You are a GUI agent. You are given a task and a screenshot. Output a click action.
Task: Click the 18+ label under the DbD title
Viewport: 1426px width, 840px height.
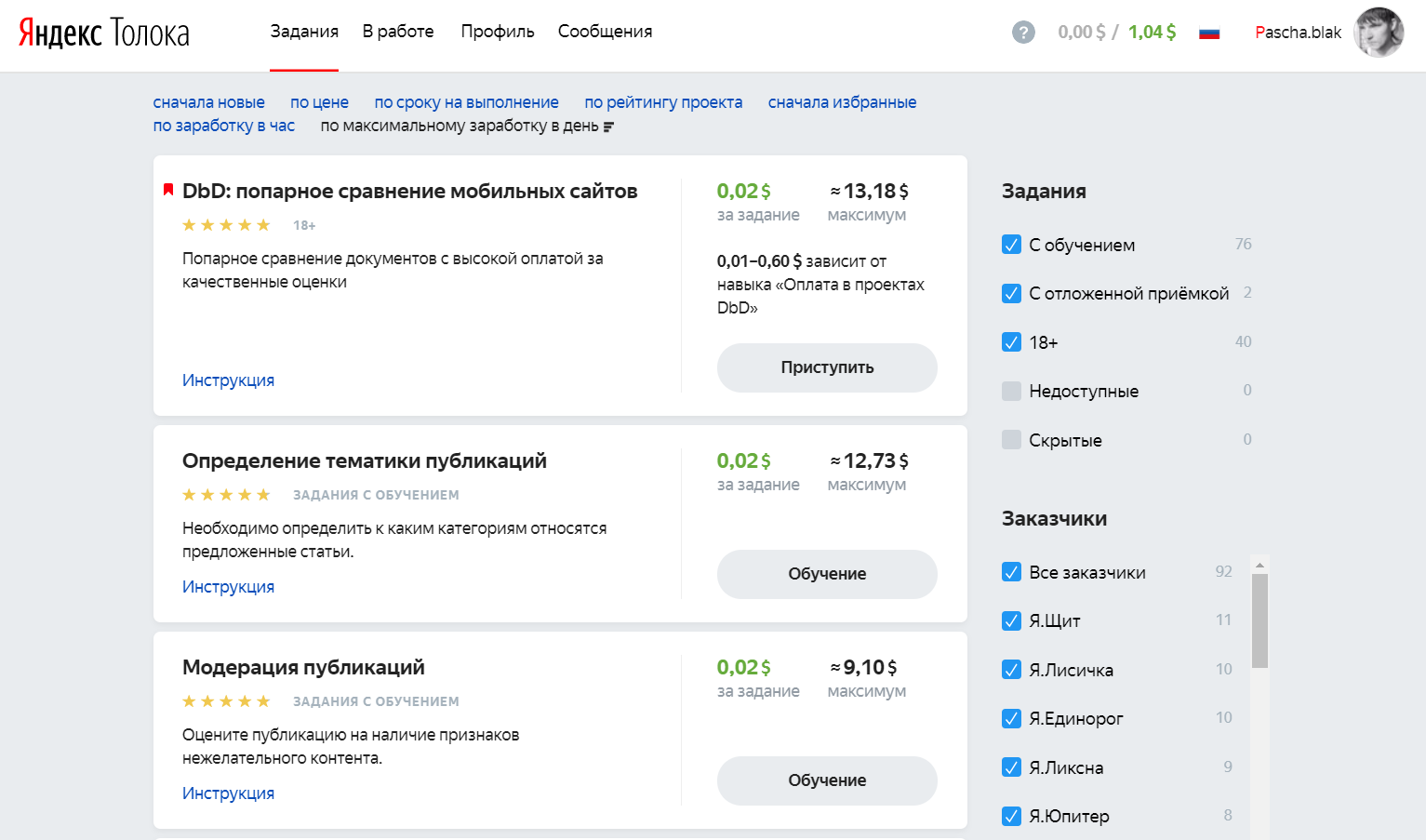304,225
